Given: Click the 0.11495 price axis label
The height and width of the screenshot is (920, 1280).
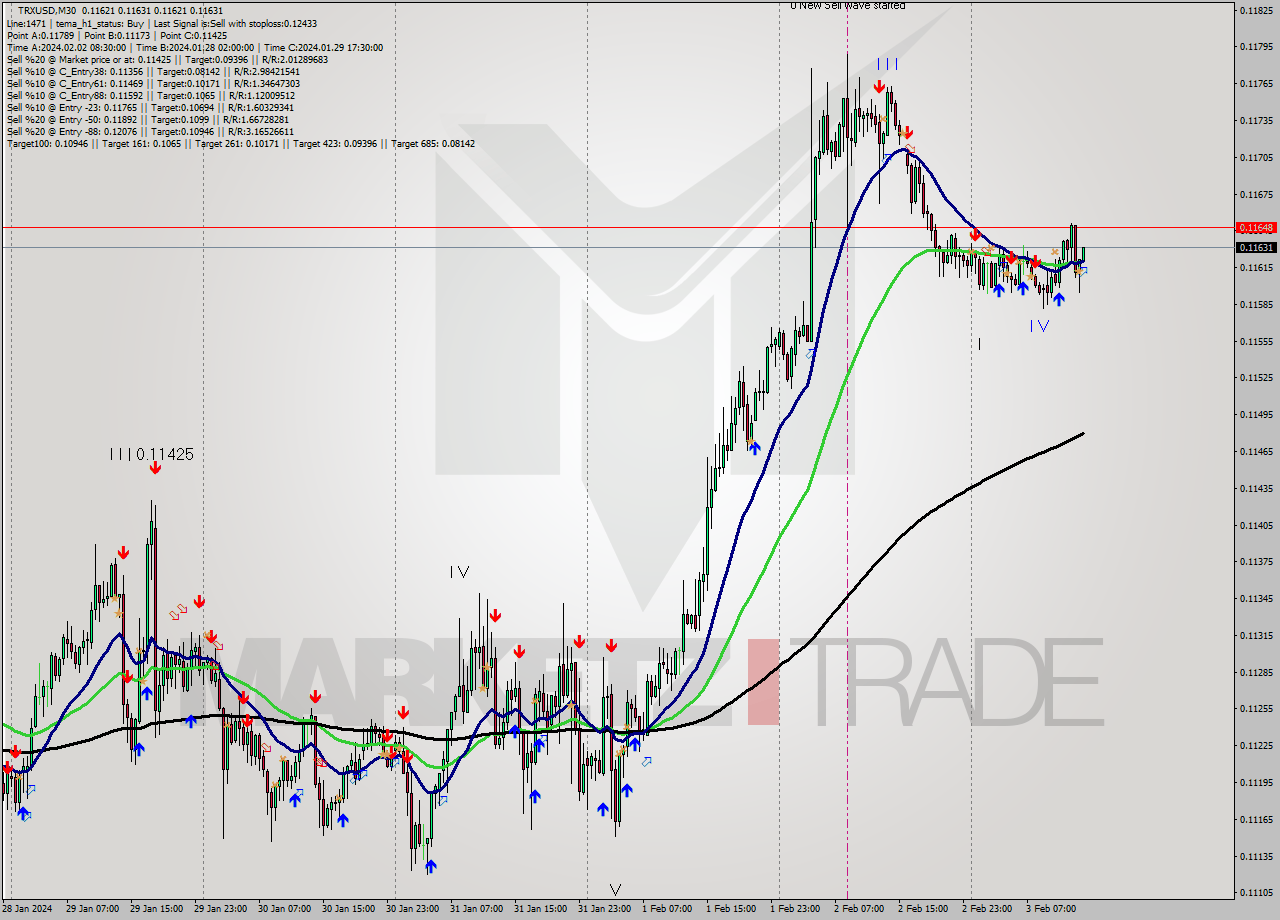Looking at the screenshot, I should pos(1256,415).
